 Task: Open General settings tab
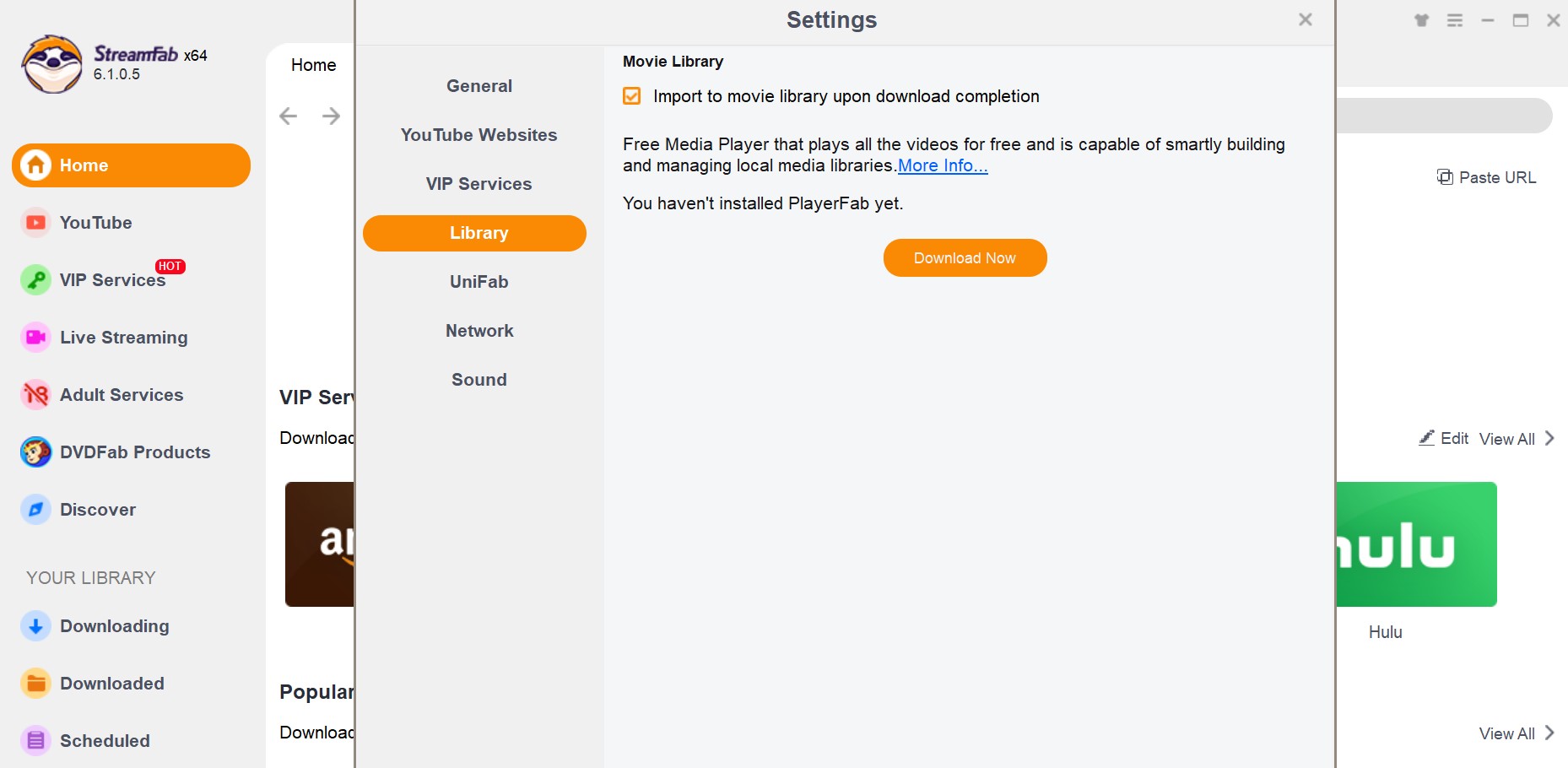[479, 86]
